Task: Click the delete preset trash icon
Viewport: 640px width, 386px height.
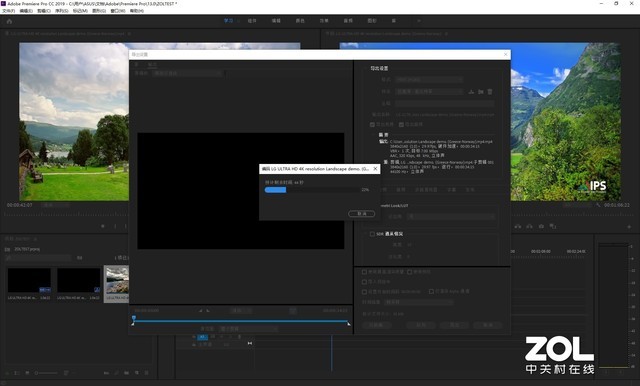Action: [x=490, y=92]
